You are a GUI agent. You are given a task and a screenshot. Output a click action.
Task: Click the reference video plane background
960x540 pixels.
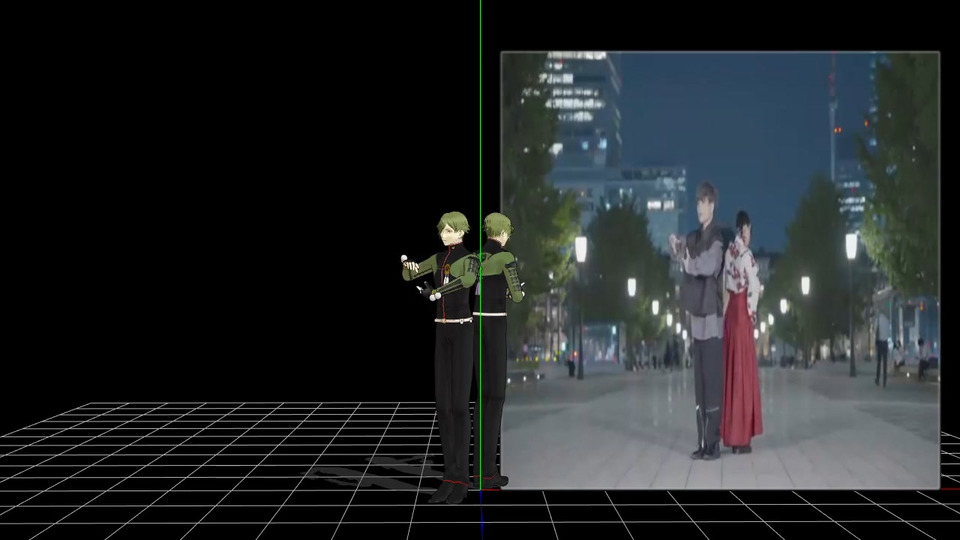tap(720, 270)
